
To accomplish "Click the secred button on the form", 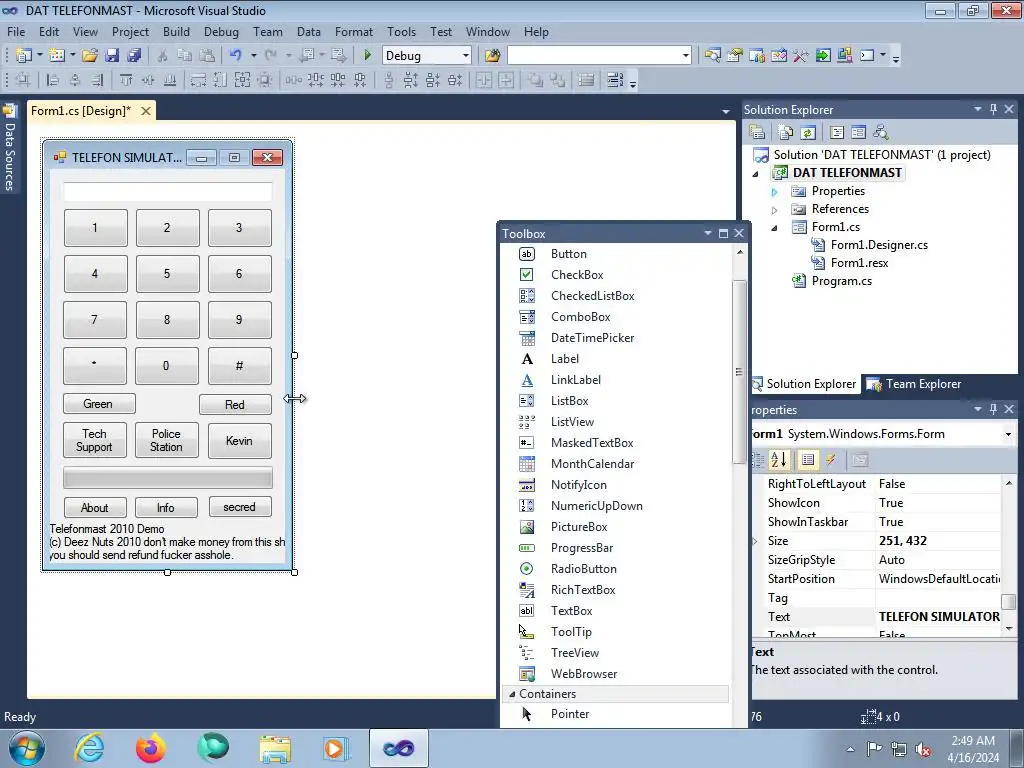I will coord(240,507).
